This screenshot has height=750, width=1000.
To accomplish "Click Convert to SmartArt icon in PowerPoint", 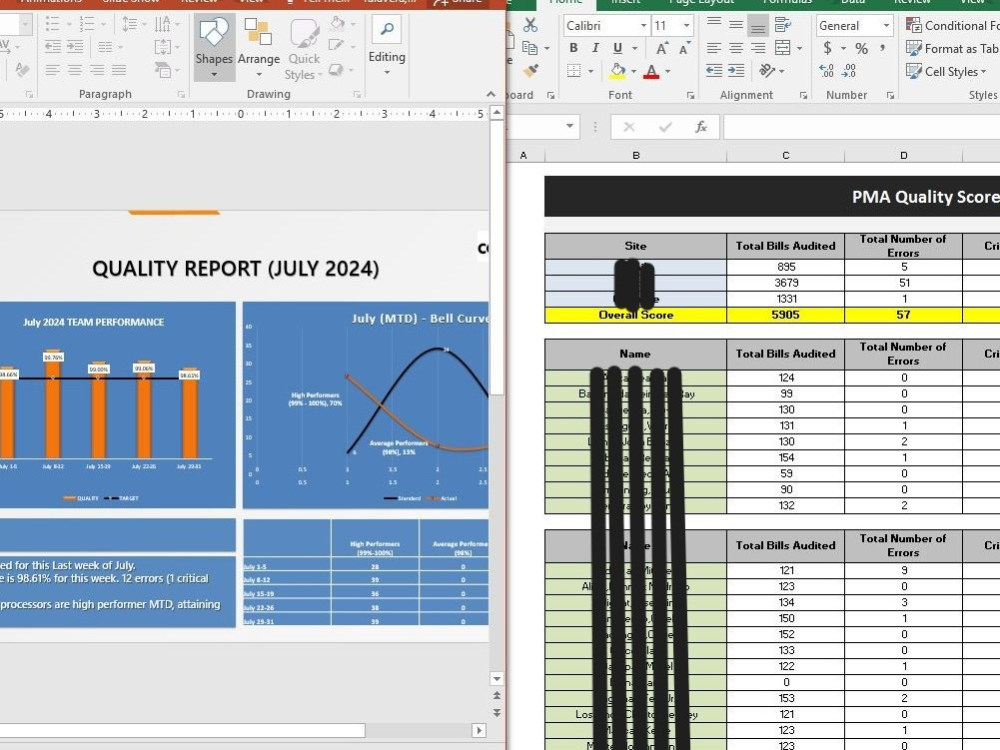I will click(x=163, y=70).
